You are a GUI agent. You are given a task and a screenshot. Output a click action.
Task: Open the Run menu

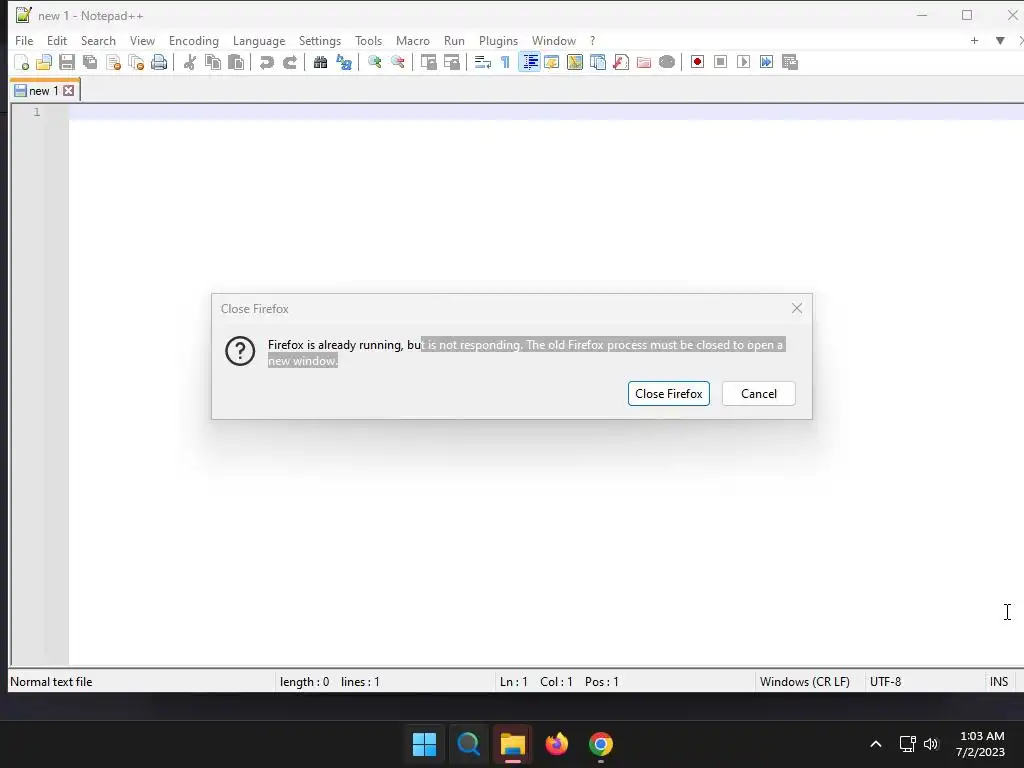click(x=455, y=40)
